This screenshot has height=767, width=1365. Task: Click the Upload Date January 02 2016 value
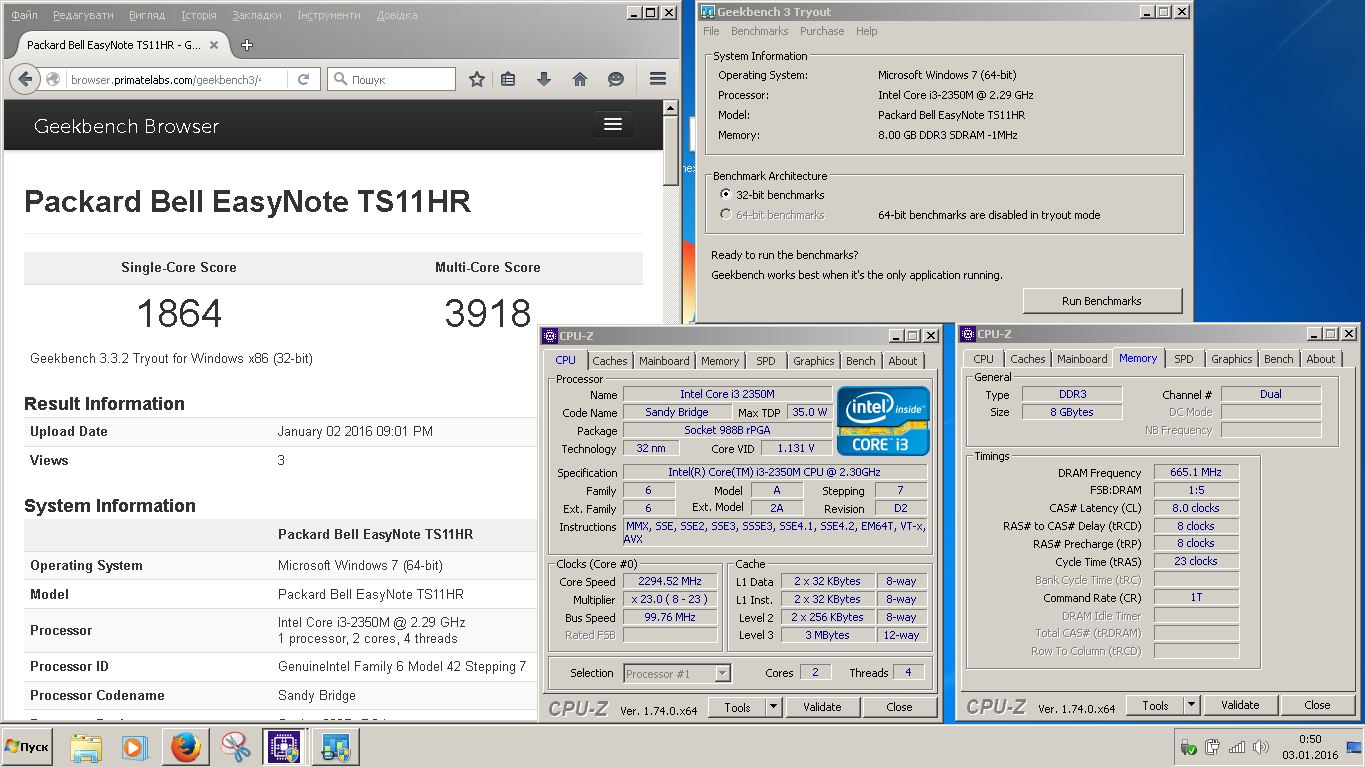[x=355, y=432]
